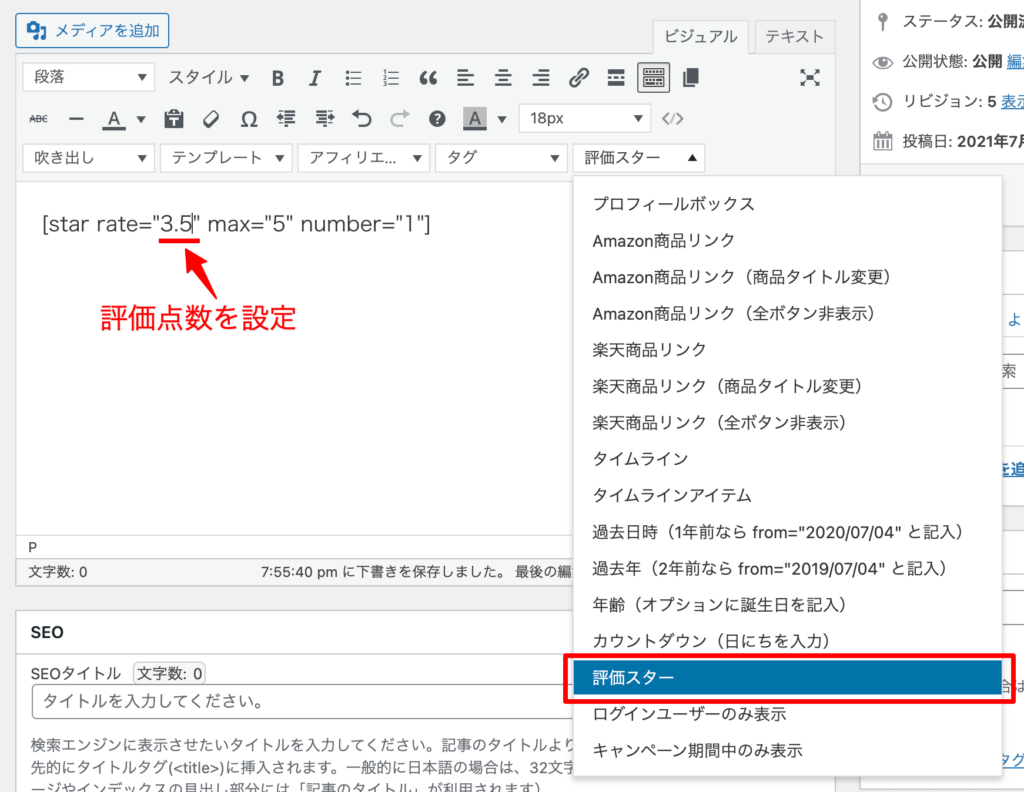This screenshot has height=792, width=1024.
Task: Apply blockquote formatting
Action: pyautogui.click(x=428, y=78)
